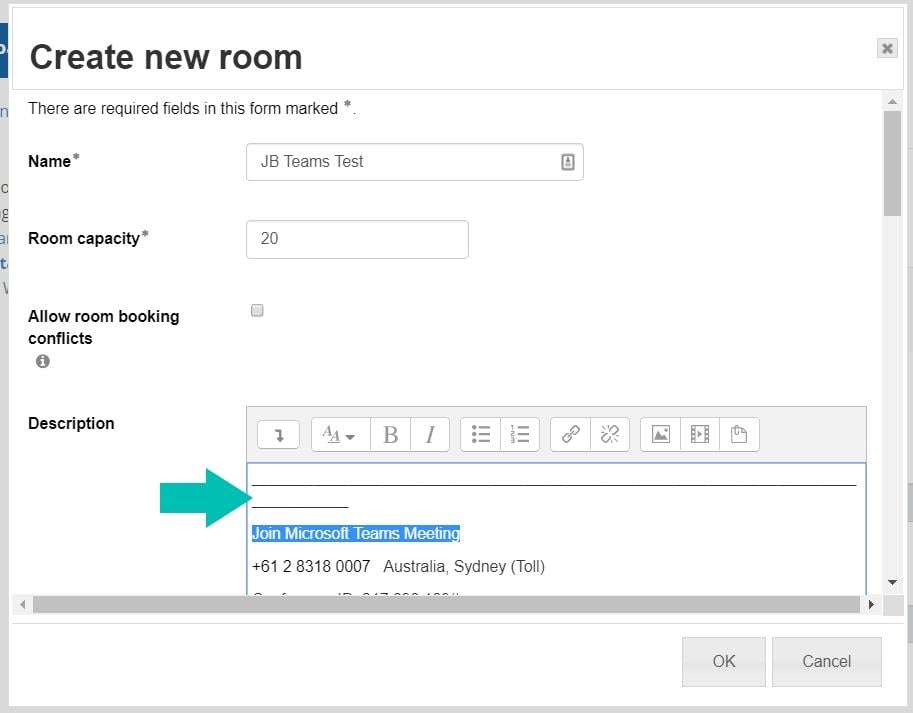This screenshot has height=713, width=913.
Task: Click the horizontal scrollbar right arrow
Action: pyautogui.click(x=871, y=605)
